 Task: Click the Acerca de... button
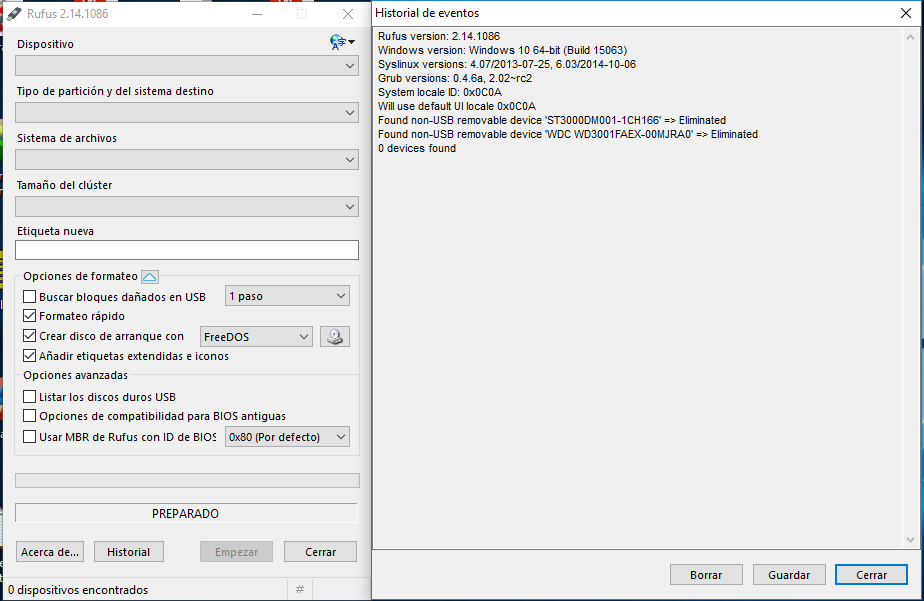tap(50, 552)
